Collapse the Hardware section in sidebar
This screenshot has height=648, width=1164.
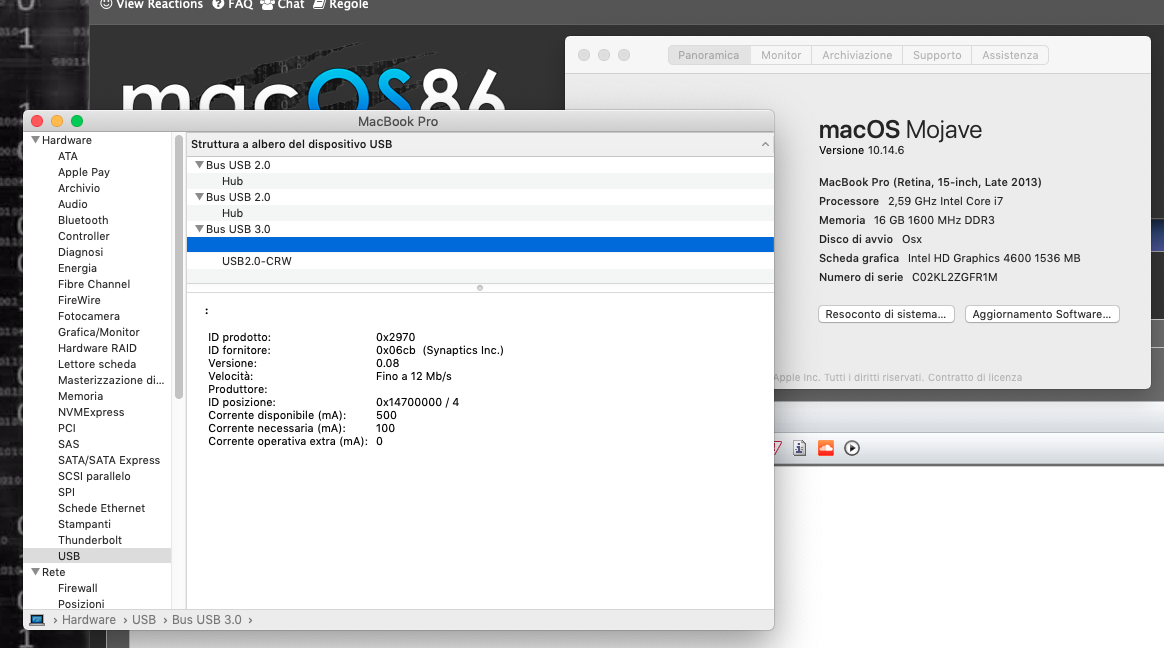pyautogui.click(x=35, y=140)
